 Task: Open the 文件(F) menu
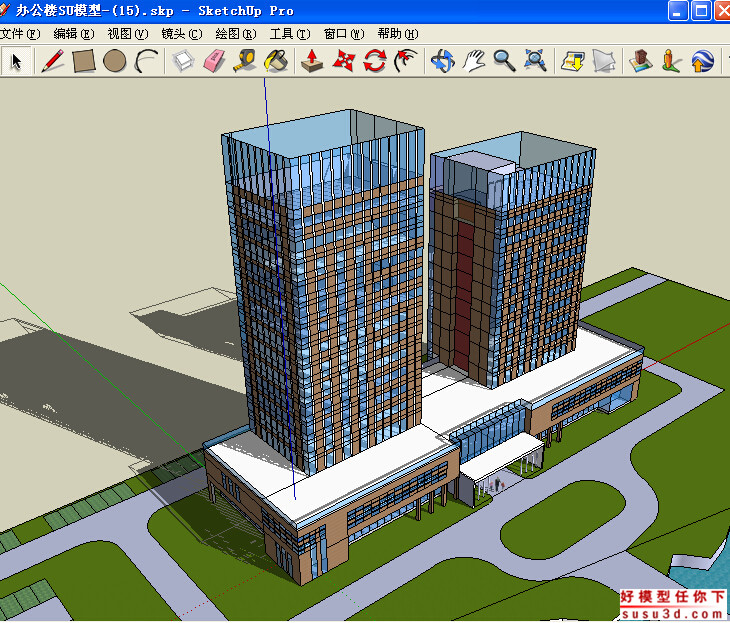(20, 34)
